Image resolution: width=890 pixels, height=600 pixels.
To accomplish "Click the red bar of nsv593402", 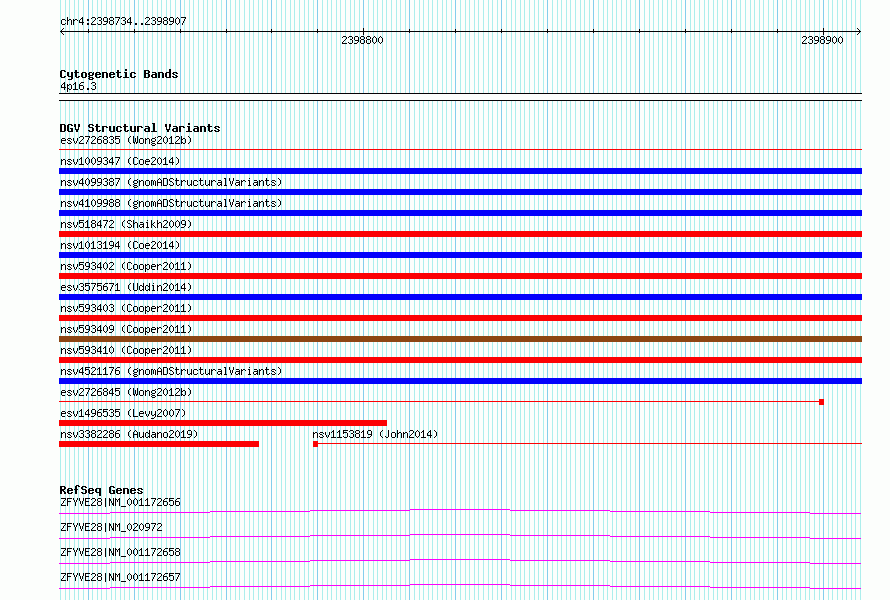I will (460, 276).
